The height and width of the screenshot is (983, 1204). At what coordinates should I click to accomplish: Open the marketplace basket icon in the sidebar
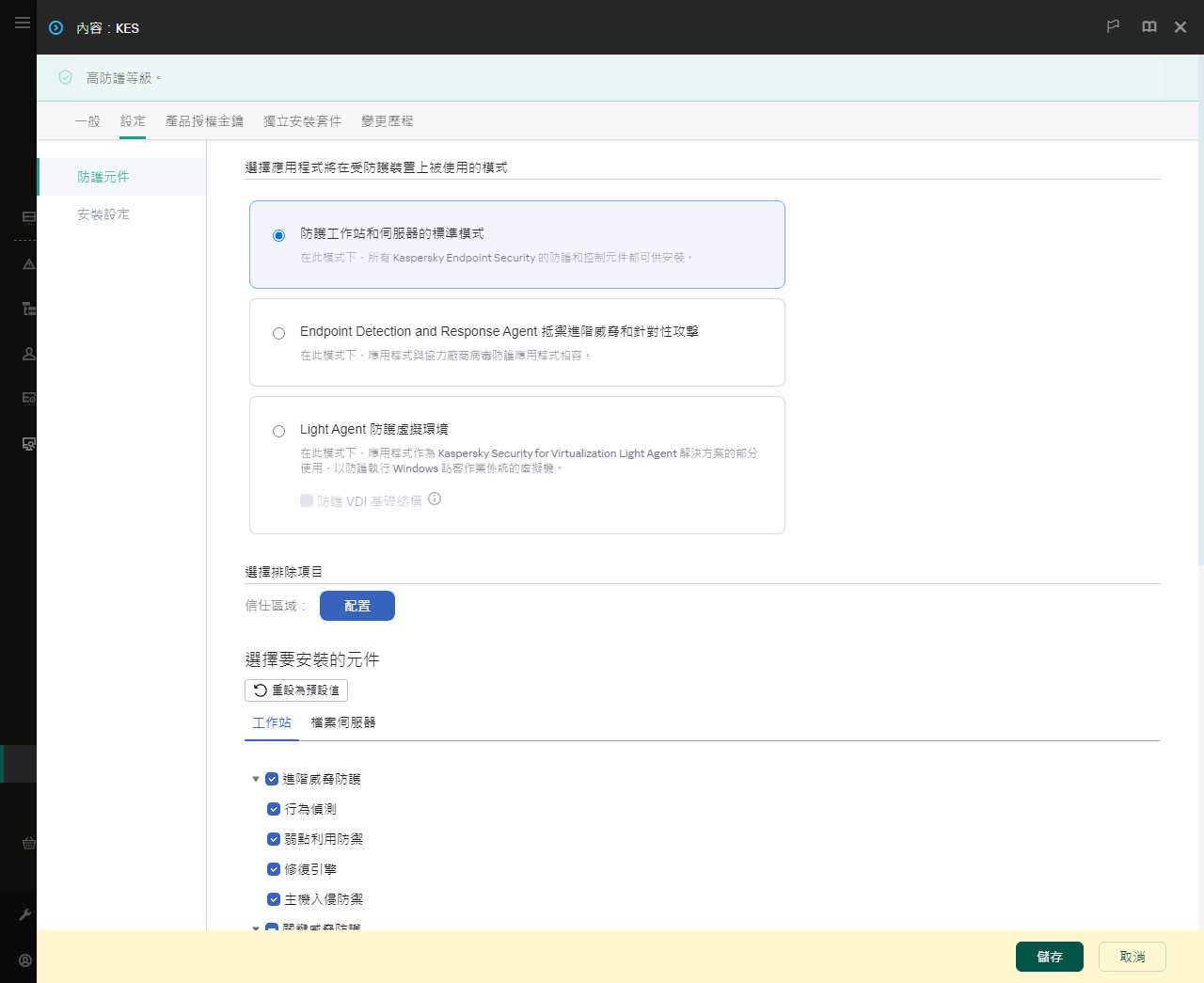coord(27,843)
